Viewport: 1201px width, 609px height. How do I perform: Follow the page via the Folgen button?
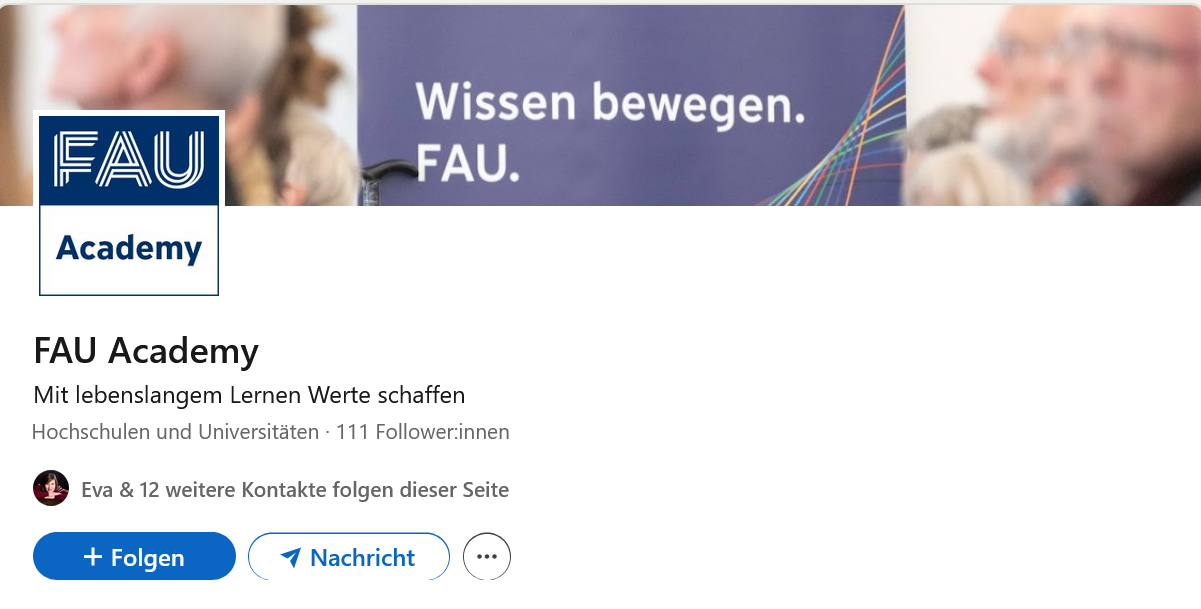pos(134,556)
